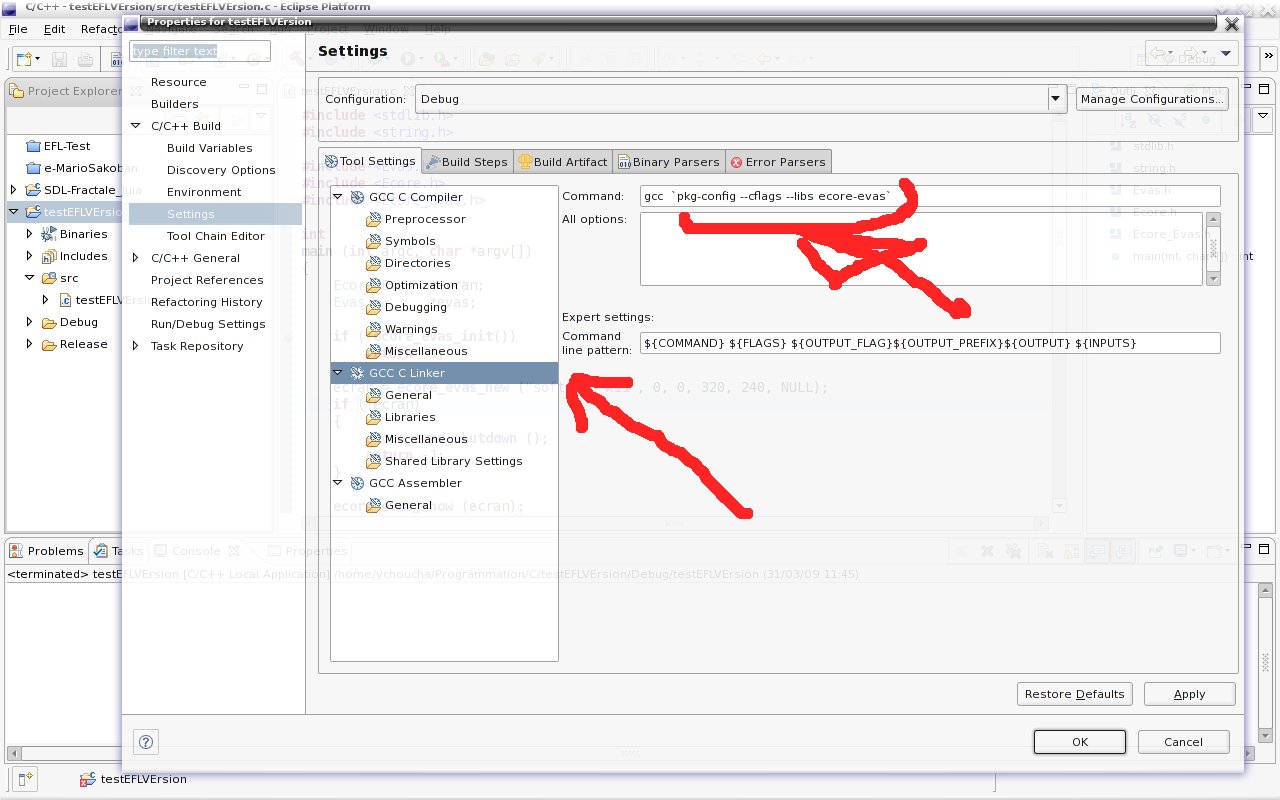Open the Outline view menu dropdown triangle
This screenshot has width=1280, height=800.
click(1263, 117)
